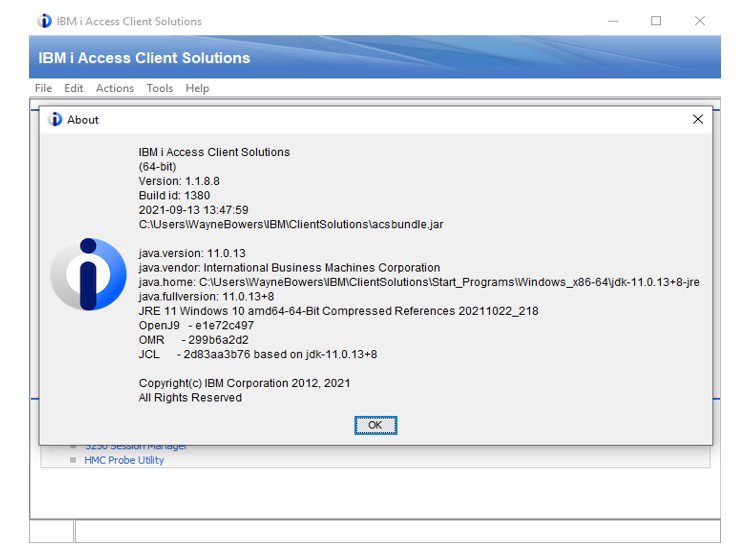Click the large IBM i logo in About dialog
This screenshot has width=750, height=555.
(88, 274)
